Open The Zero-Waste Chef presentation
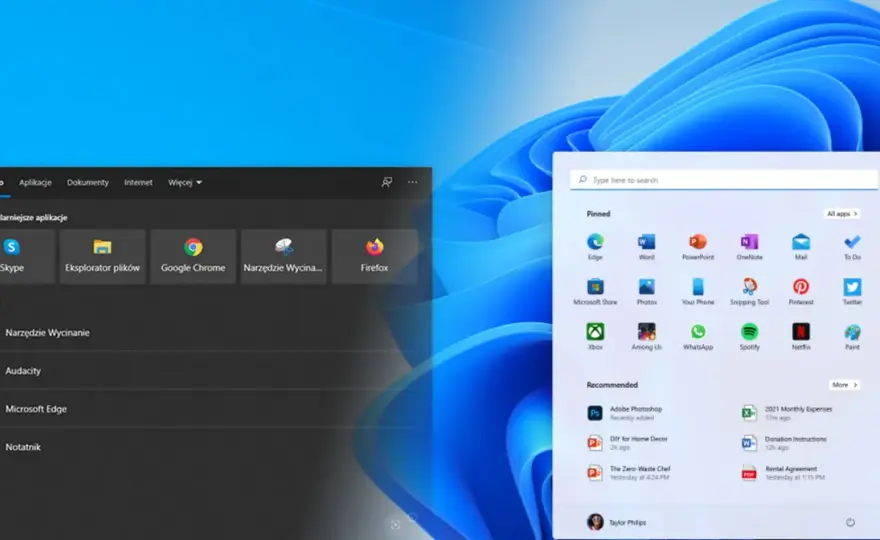The image size is (880, 540). click(629, 473)
